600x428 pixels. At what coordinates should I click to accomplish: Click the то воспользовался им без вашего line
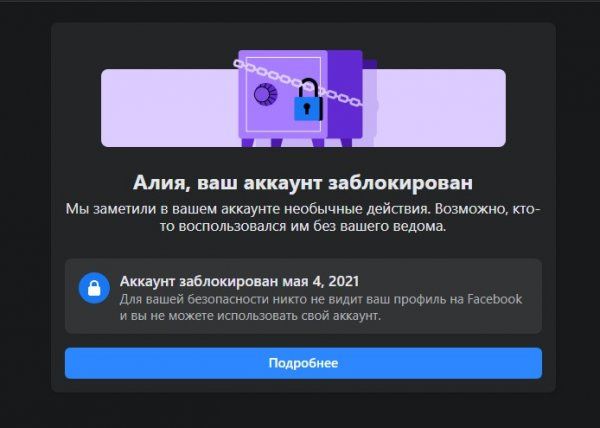coord(303,226)
